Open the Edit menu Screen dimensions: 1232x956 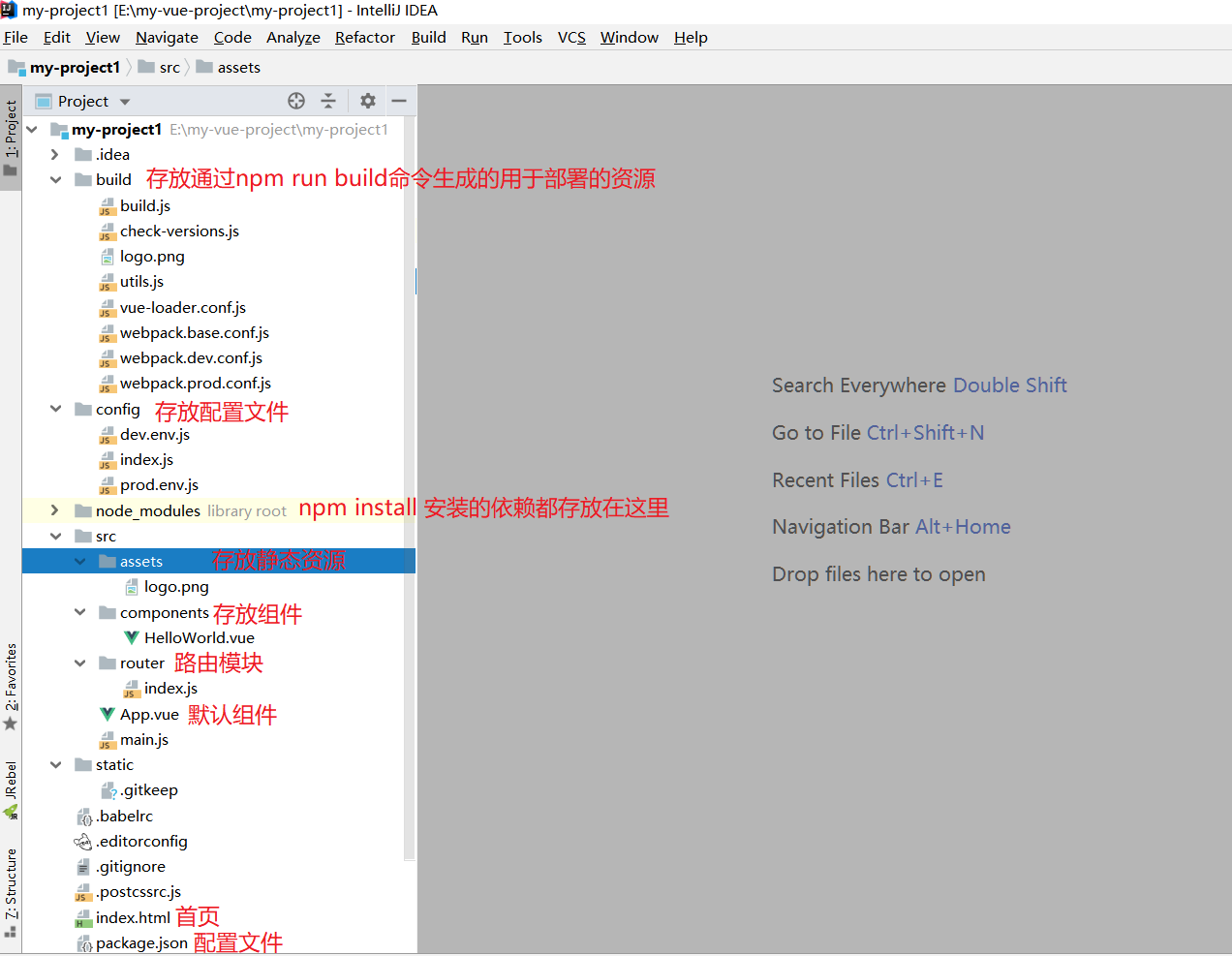click(57, 38)
